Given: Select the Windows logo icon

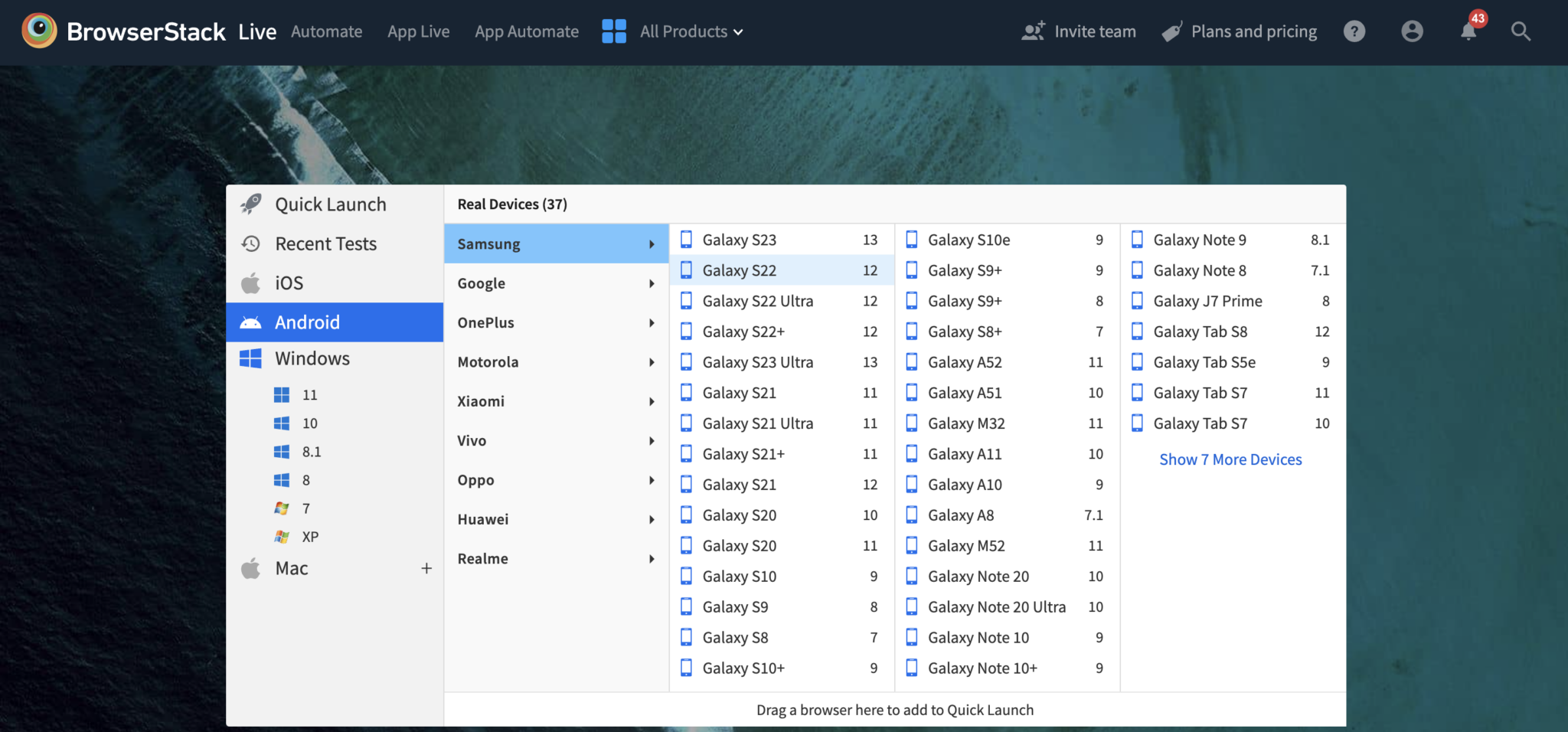Looking at the screenshot, I should [x=250, y=358].
